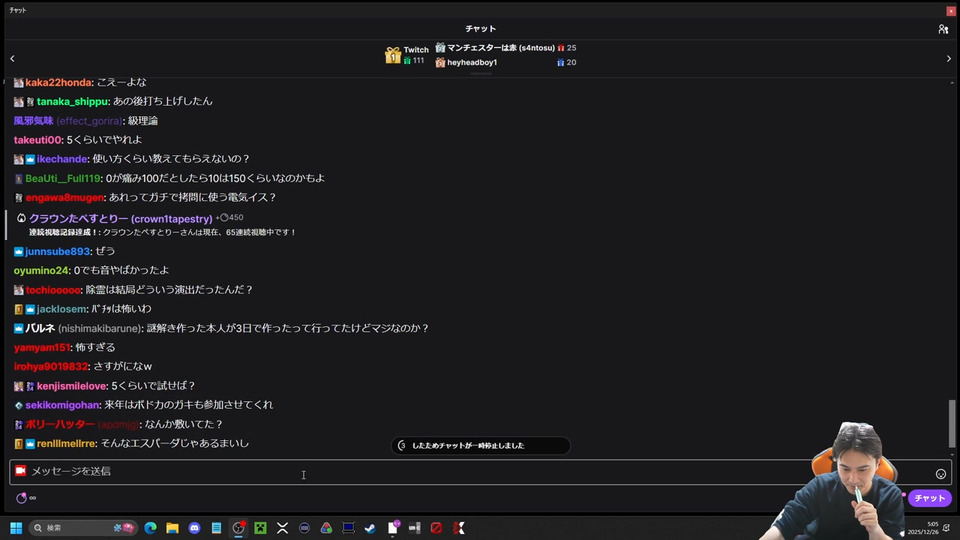Open crown1tapestry's username in watch streak
960x540 pixels.
tap(121, 219)
